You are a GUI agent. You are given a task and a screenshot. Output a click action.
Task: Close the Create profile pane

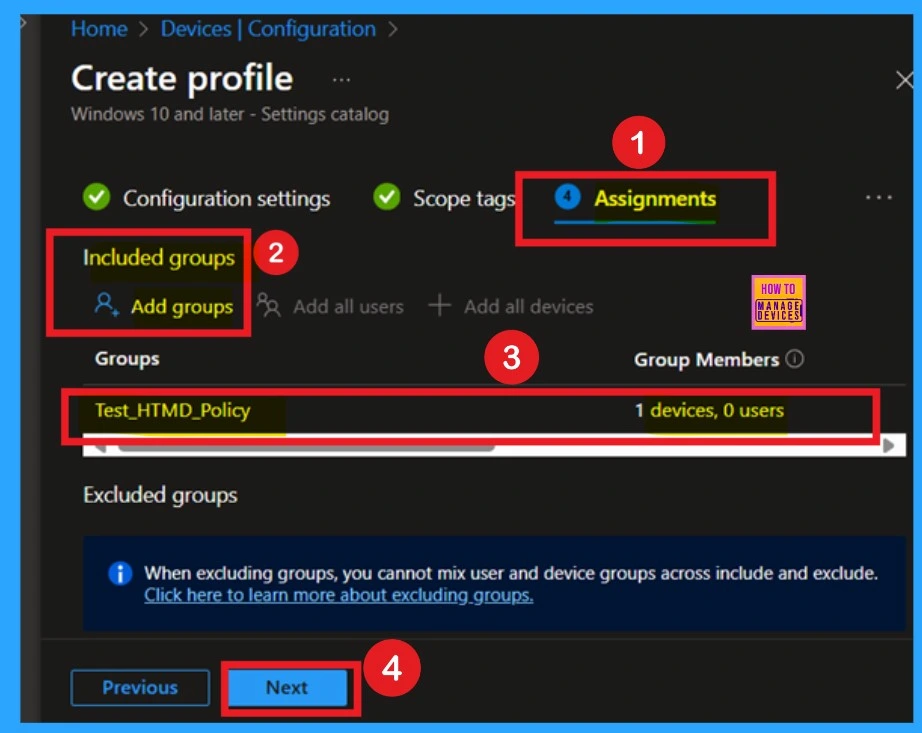click(x=904, y=80)
